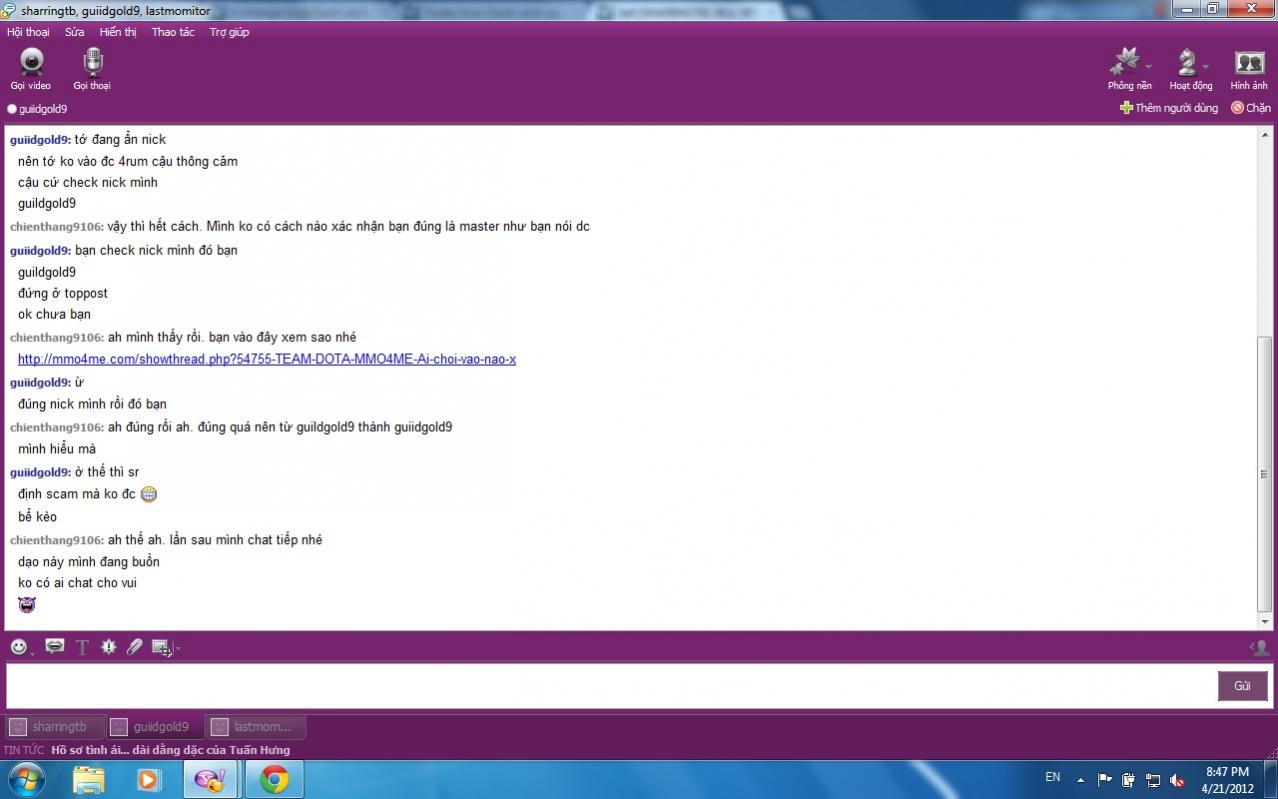Open the Sửa menu
Viewport: 1278px width, 799px height.
[75, 32]
